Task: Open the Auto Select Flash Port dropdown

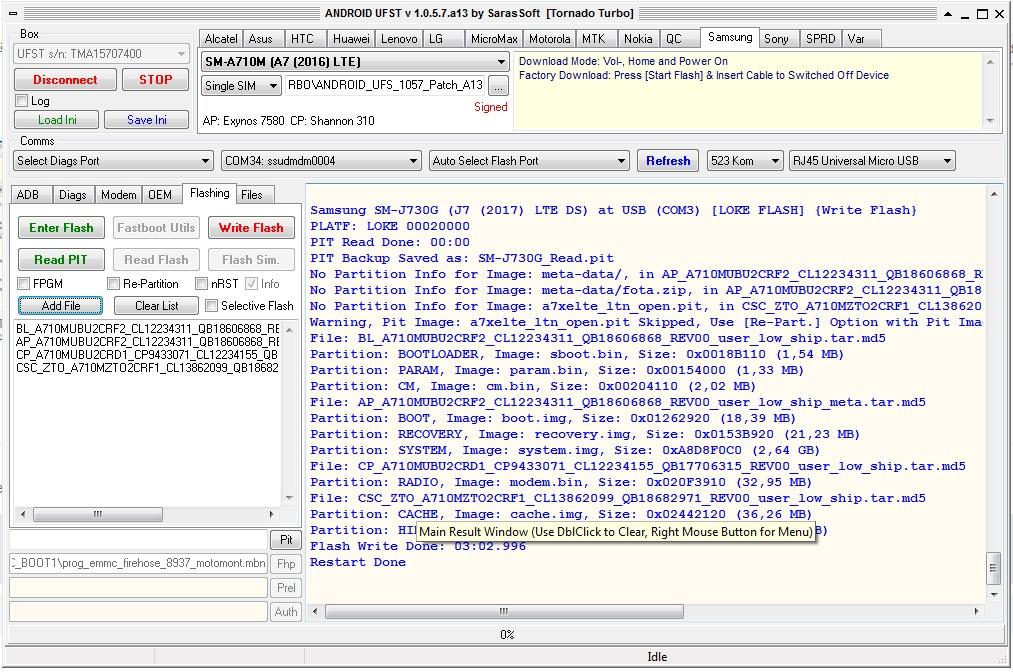Action: (529, 161)
